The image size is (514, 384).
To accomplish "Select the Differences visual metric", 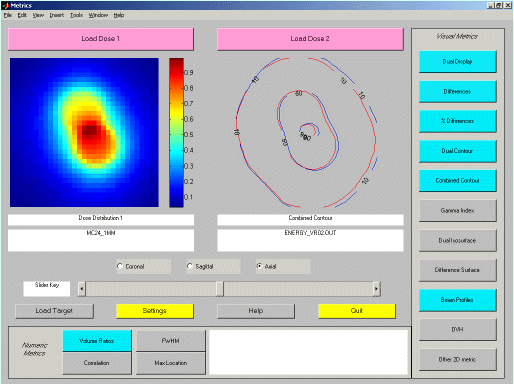I will tap(457, 91).
